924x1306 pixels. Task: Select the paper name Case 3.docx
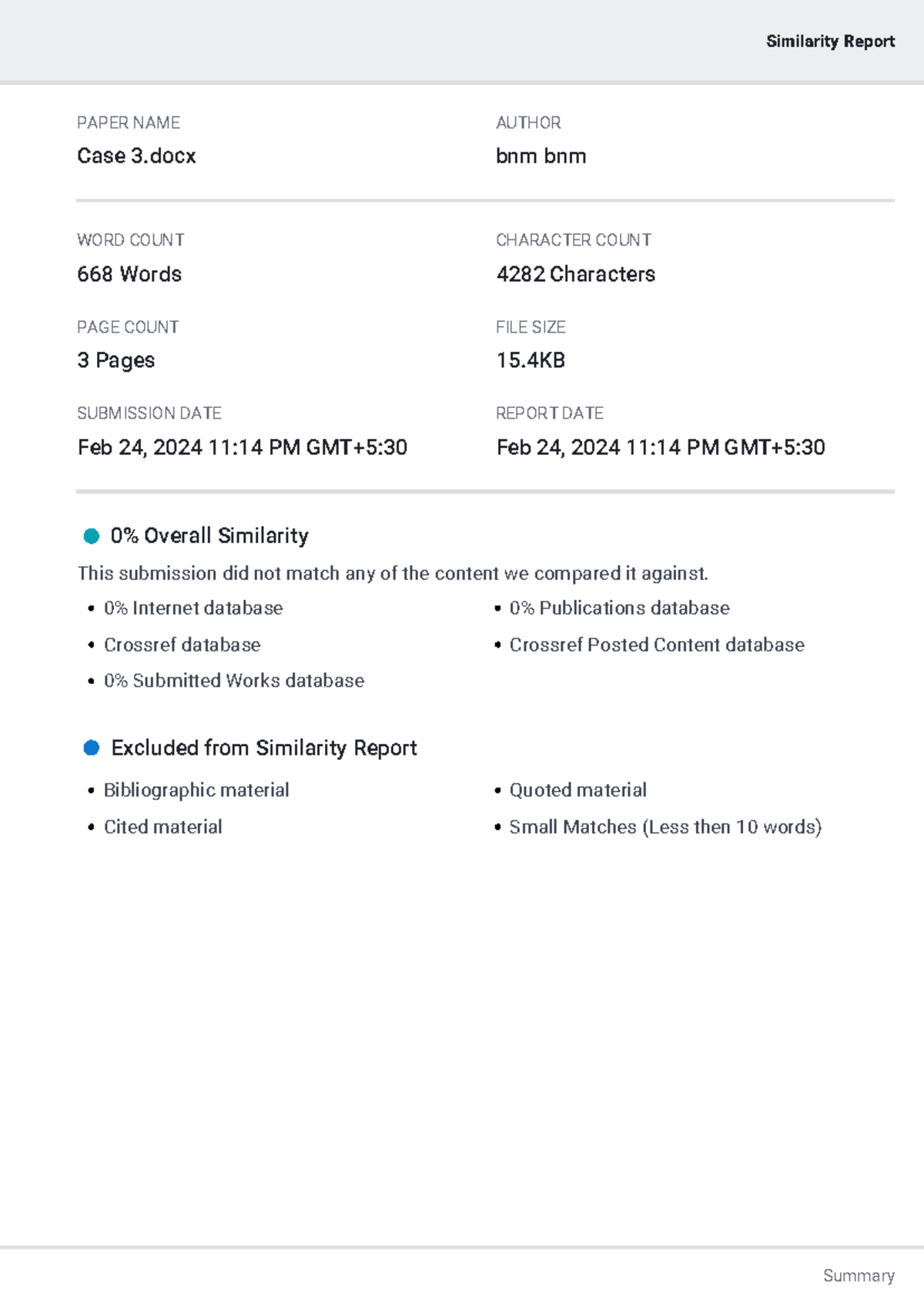point(136,156)
